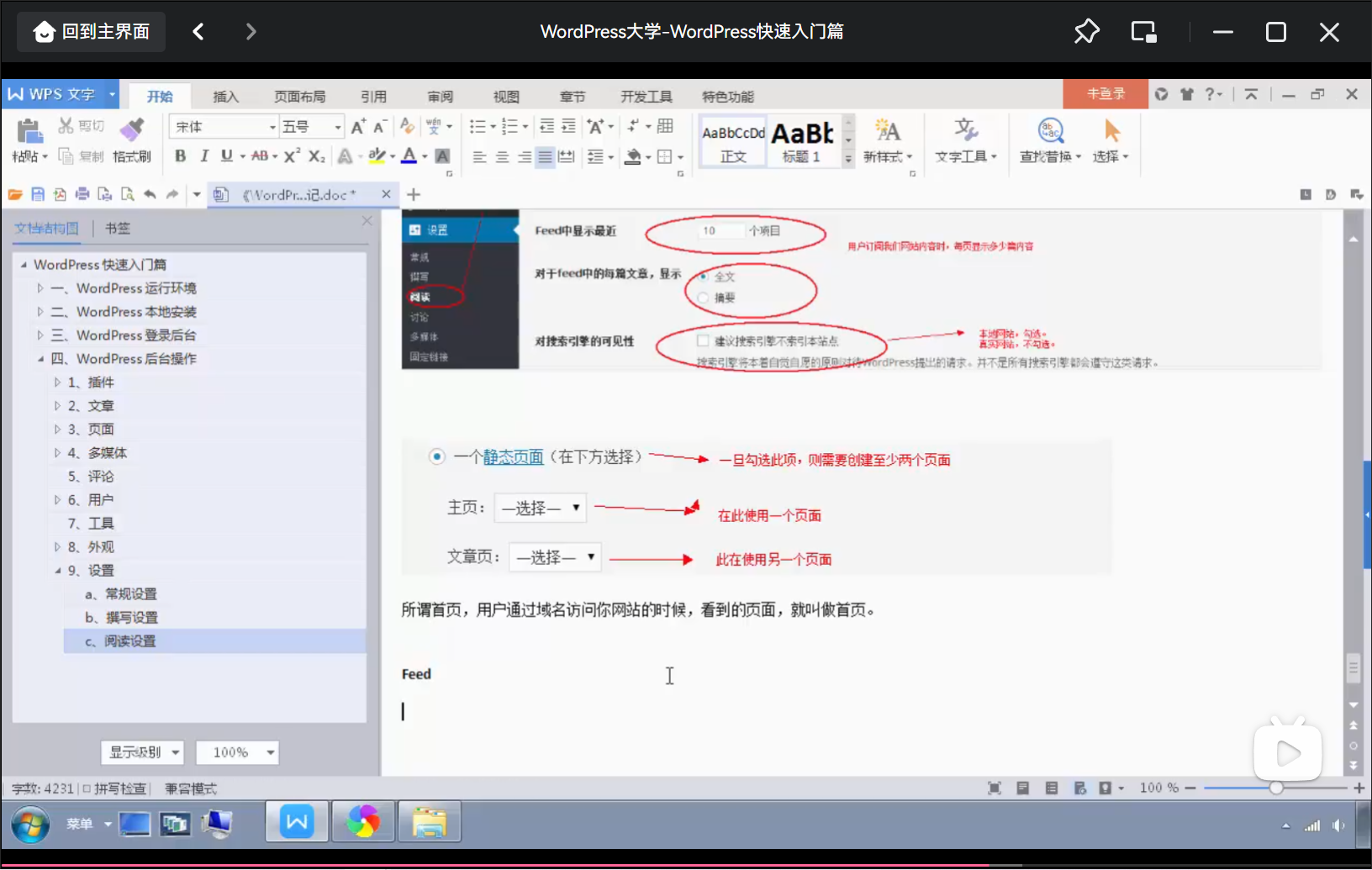Screen dimensions: 1372x870
Task: Select the b、撰写设置 outline item
Action: click(121, 617)
